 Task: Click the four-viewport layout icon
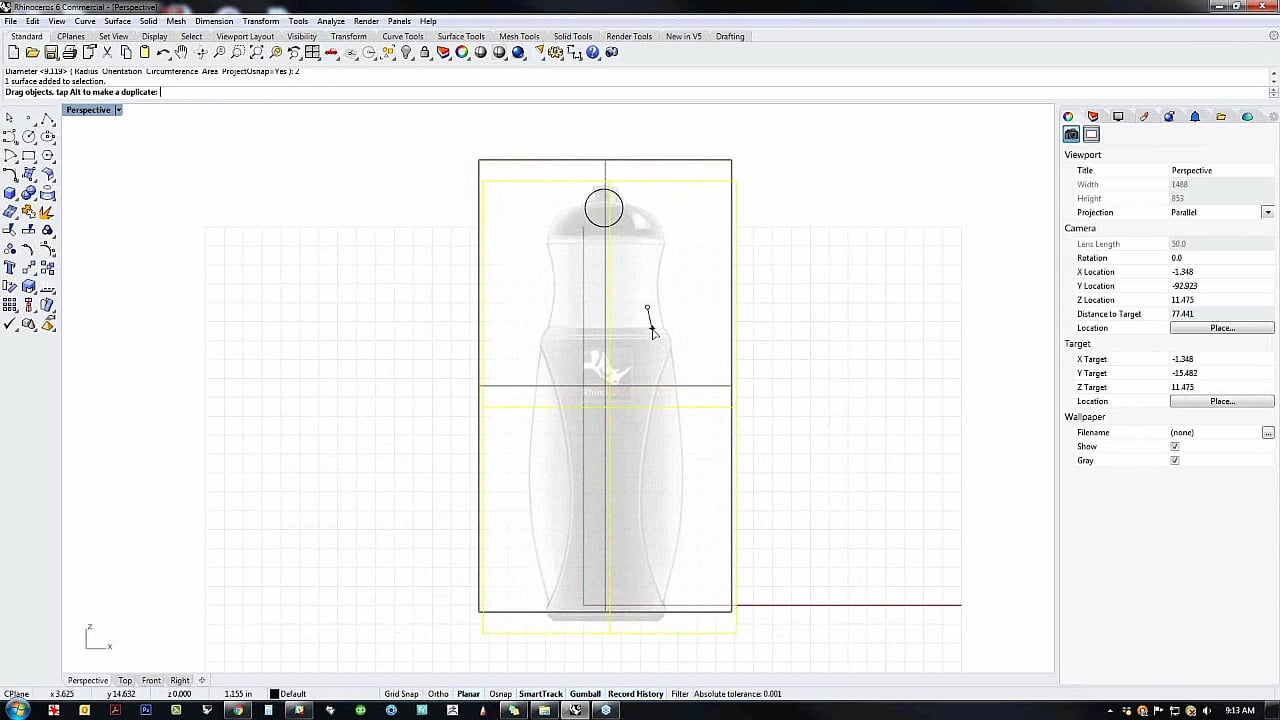(312, 52)
